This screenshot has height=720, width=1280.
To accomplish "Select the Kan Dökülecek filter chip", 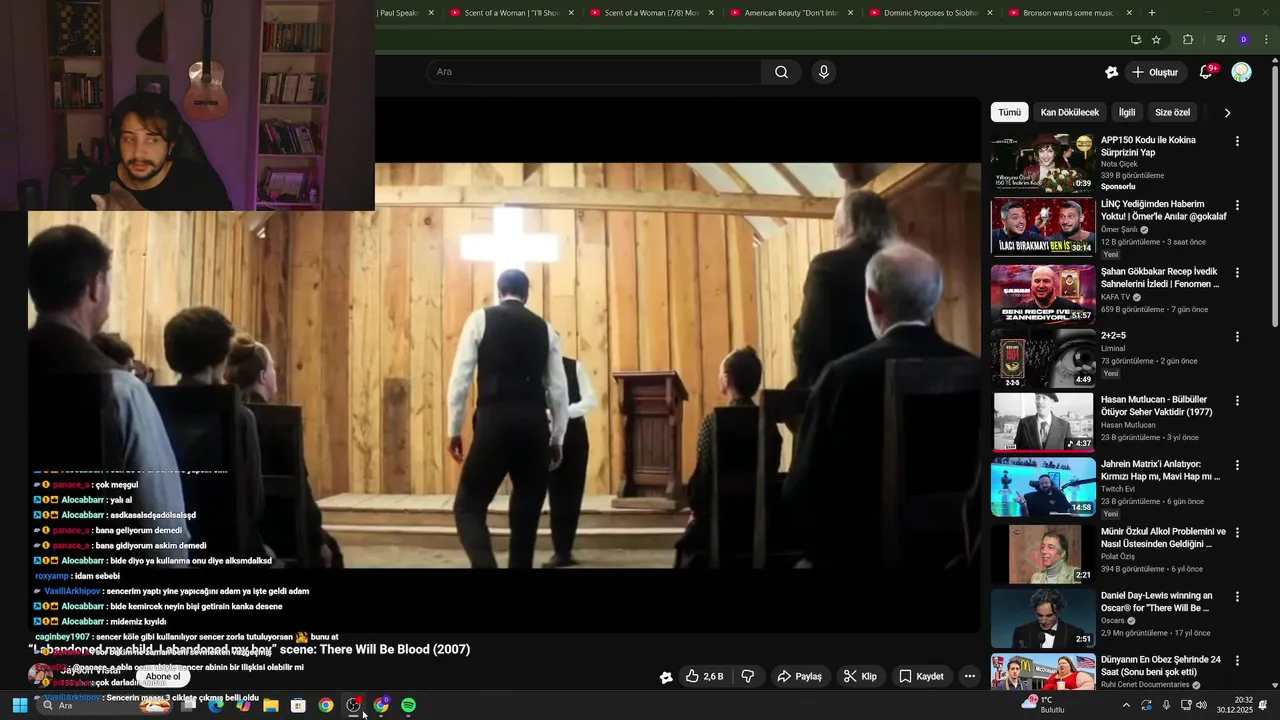I will pyautogui.click(x=1069, y=113).
